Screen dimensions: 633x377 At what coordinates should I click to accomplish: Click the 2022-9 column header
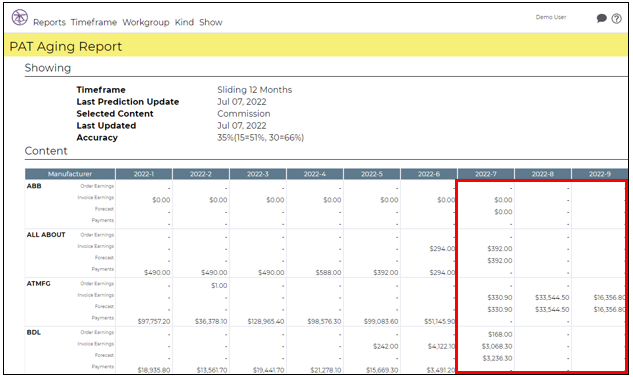(599, 174)
